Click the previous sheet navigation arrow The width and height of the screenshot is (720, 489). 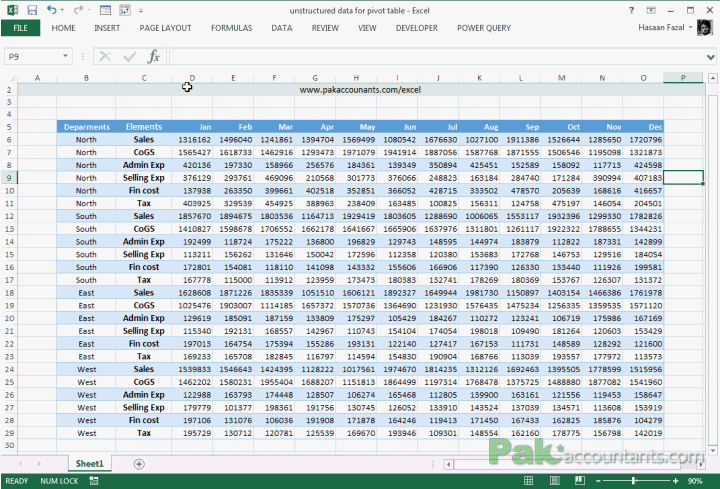coord(21,464)
